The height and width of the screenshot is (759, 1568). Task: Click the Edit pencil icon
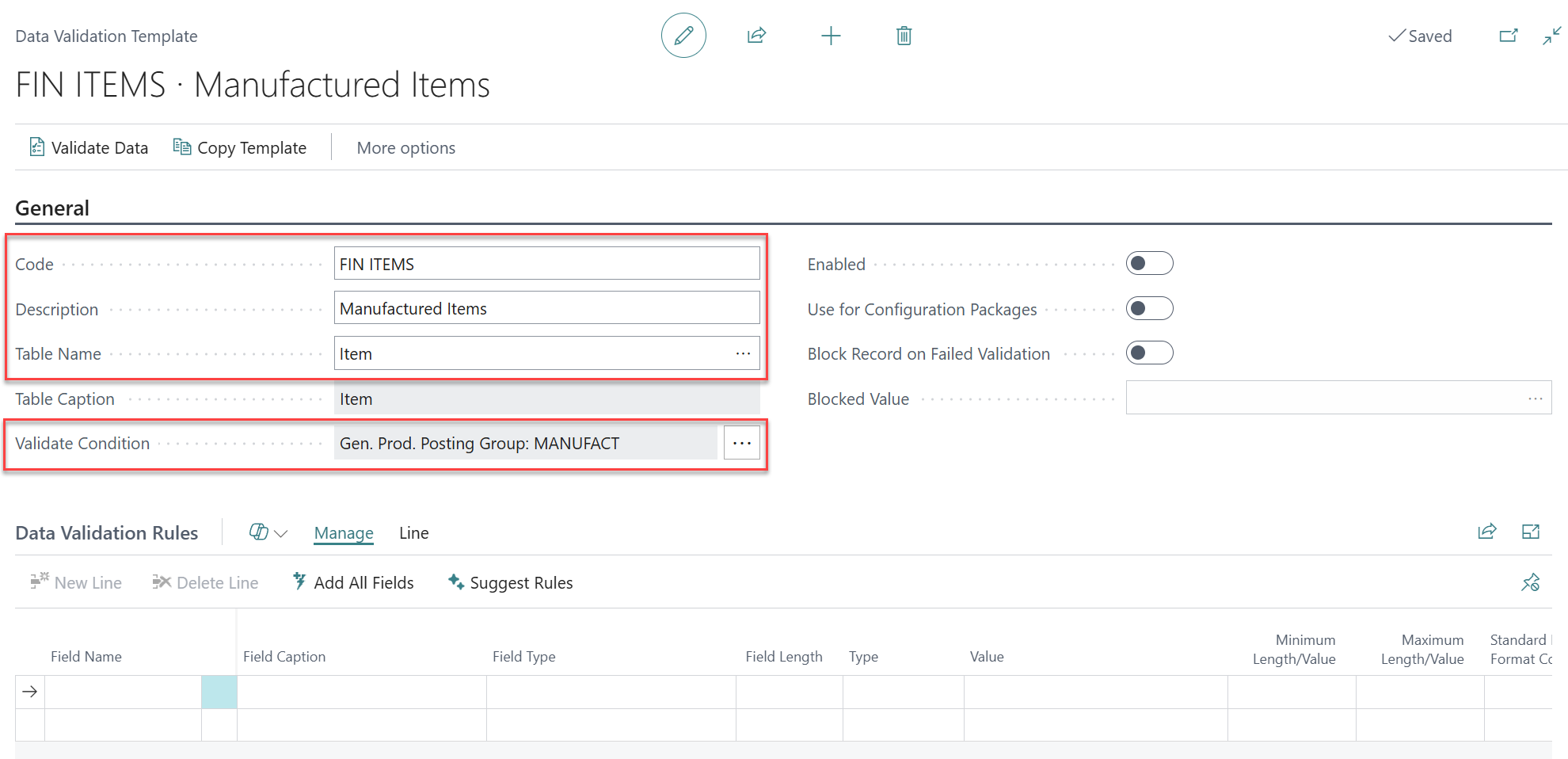(x=683, y=36)
